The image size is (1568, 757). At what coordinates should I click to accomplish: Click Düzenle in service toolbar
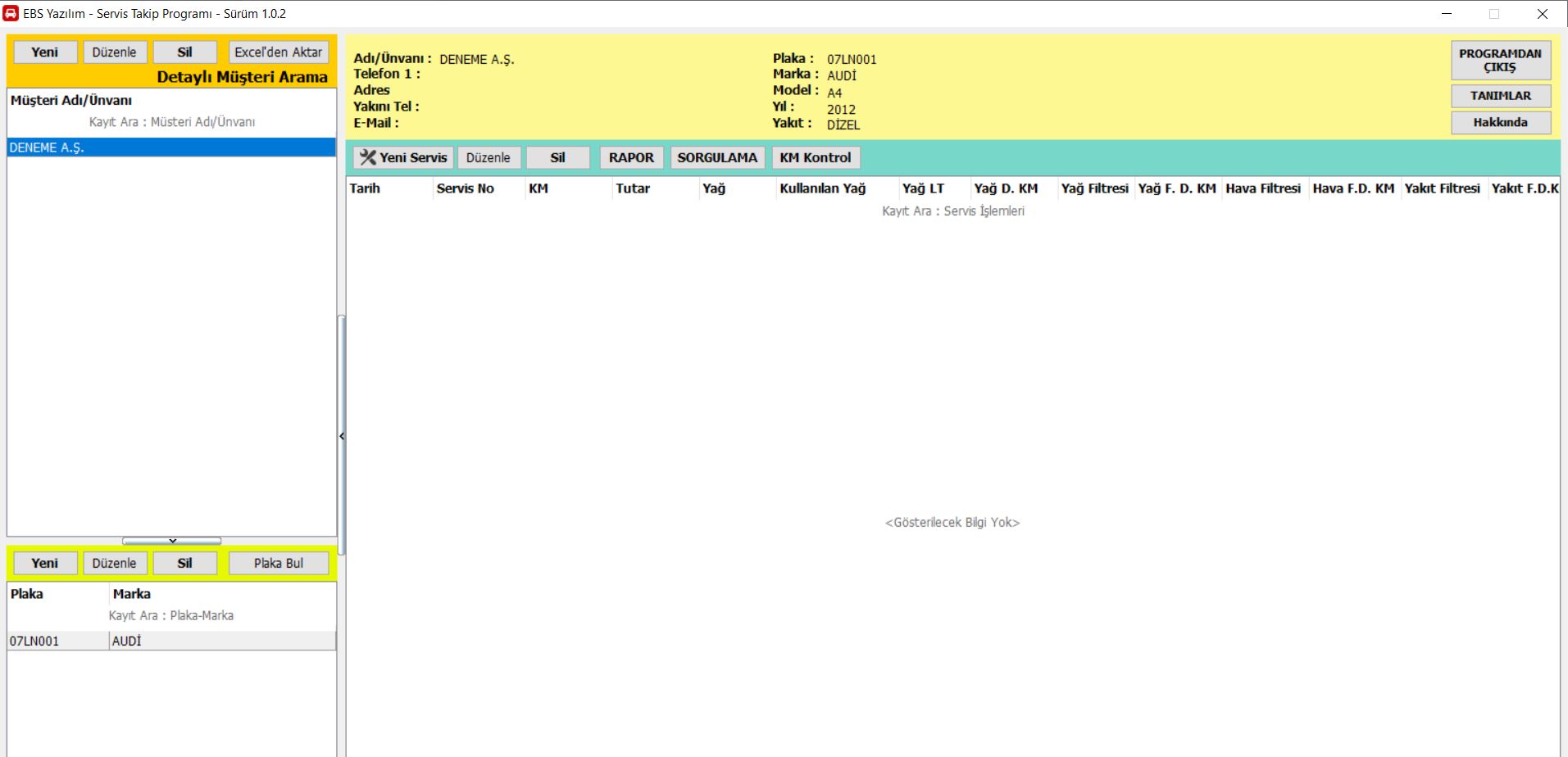[489, 158]
